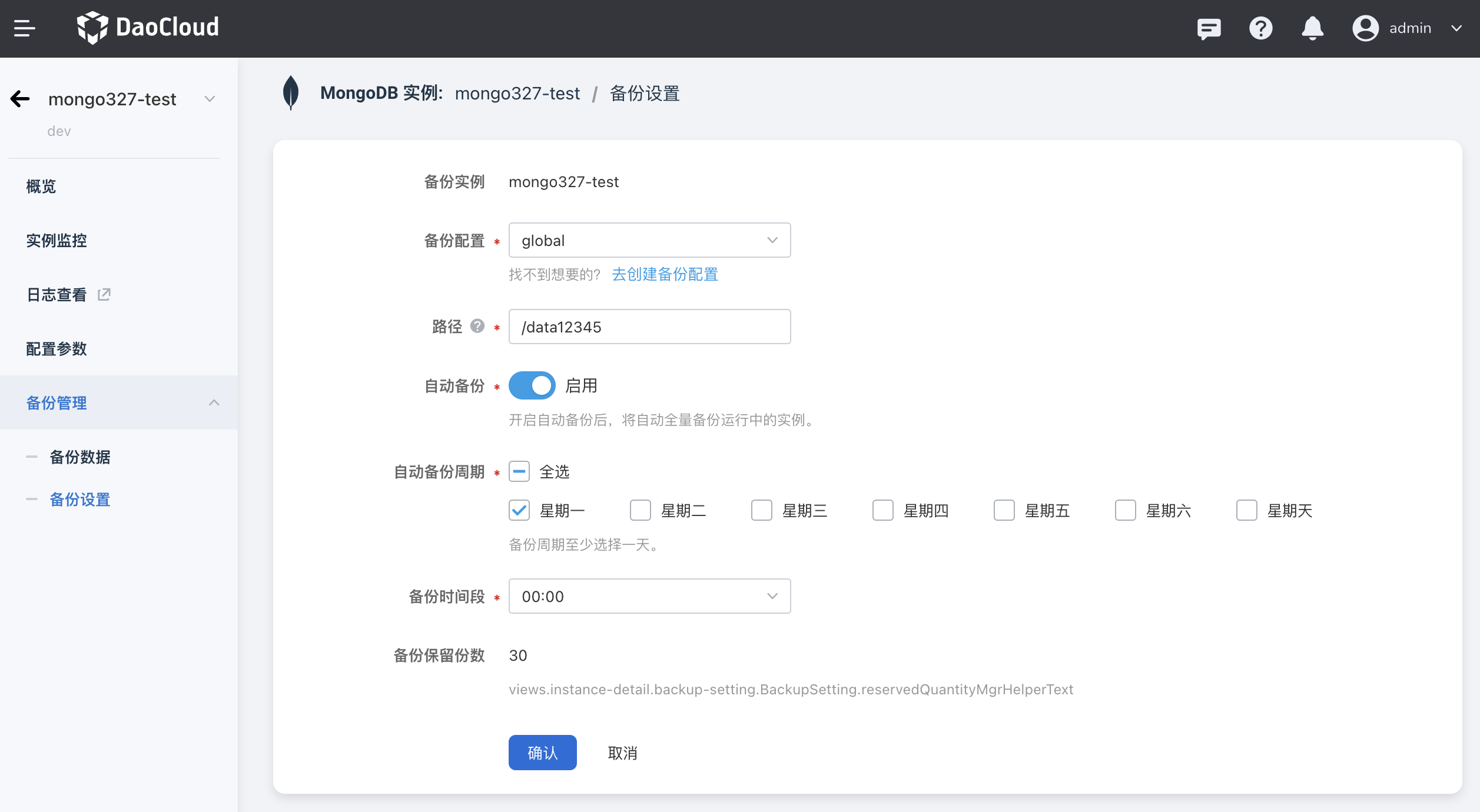Open the 日志查看 external link icon
Image resolution: width=1480 pixels, height=812 pixels.
point(104,294)
